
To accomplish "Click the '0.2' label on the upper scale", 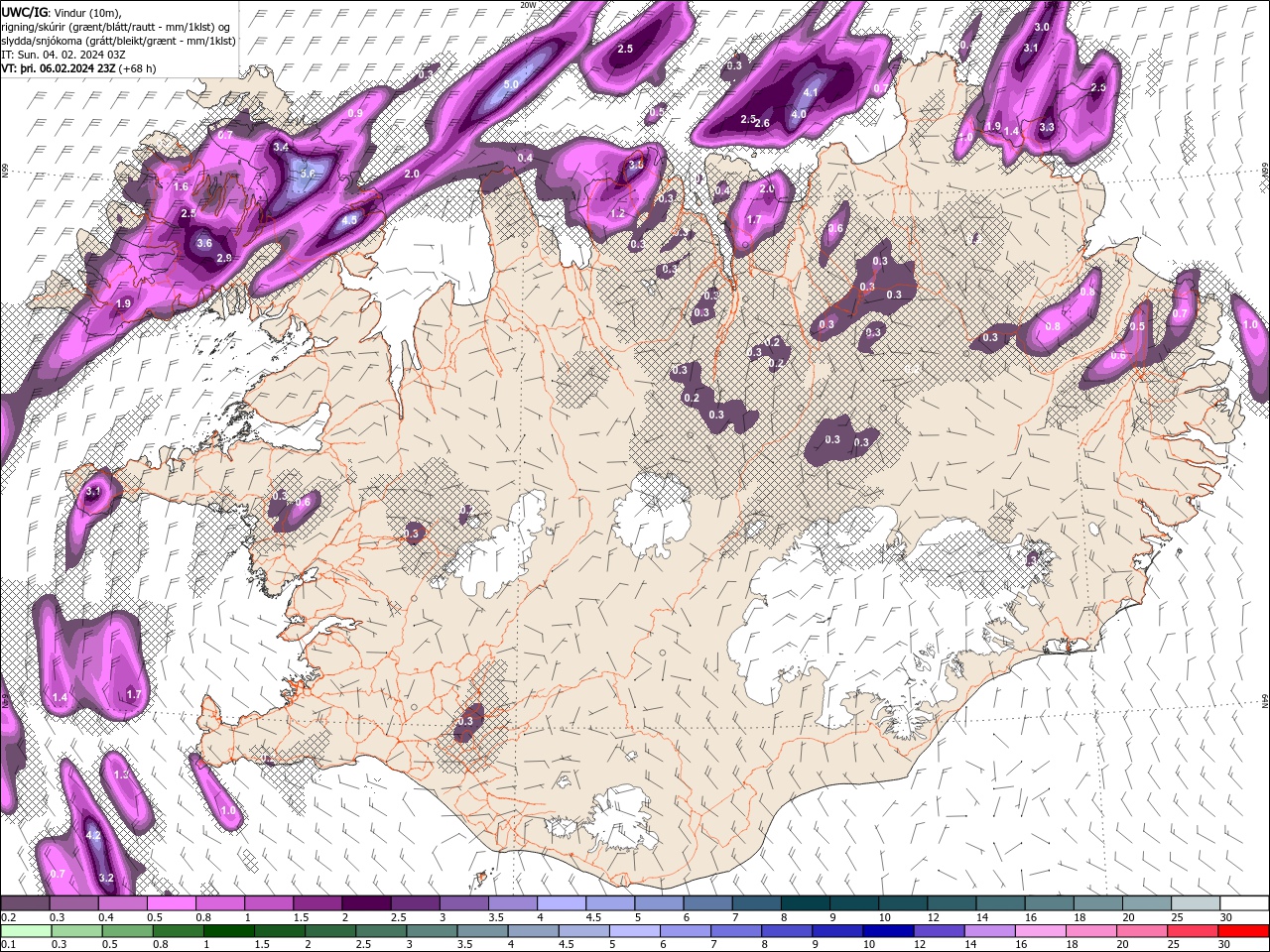I will tap(8, 917).
